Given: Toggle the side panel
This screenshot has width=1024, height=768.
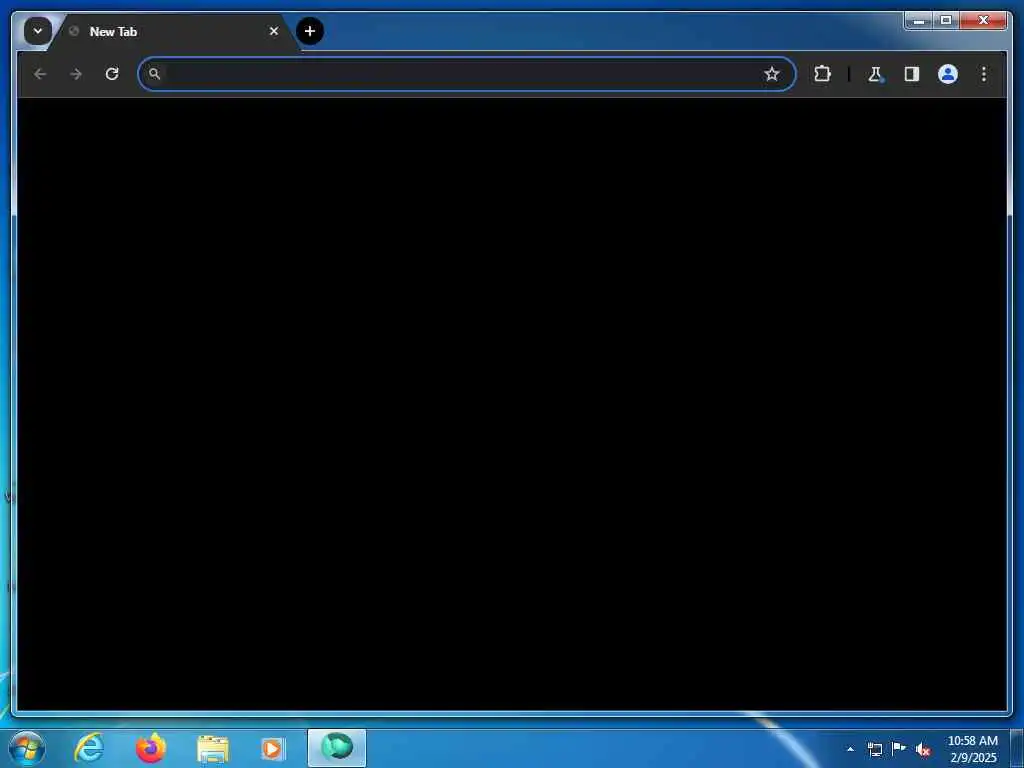Looking at the screenshot, I should click(x=912, y=74).
